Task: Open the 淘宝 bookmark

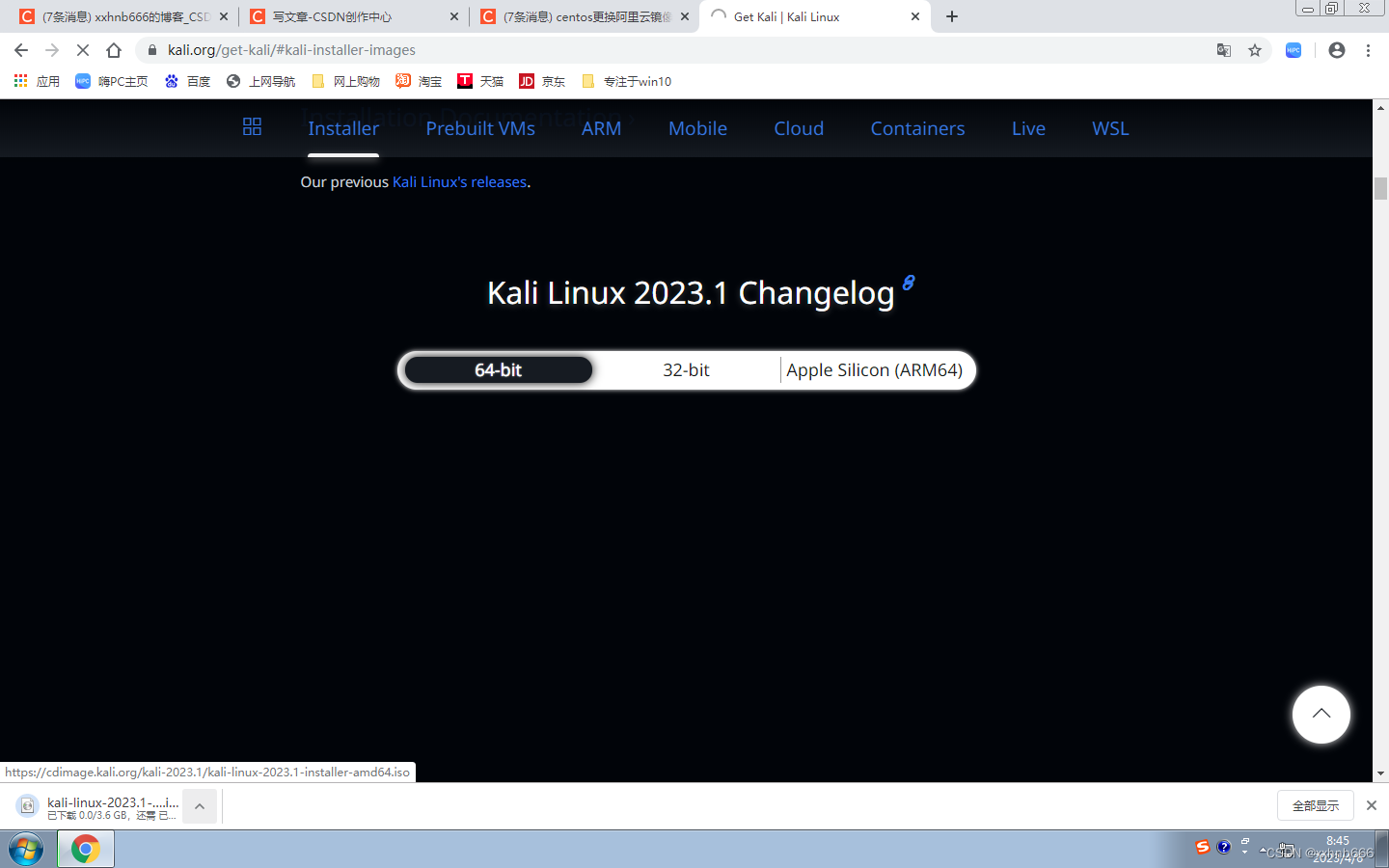Action: 418,81
